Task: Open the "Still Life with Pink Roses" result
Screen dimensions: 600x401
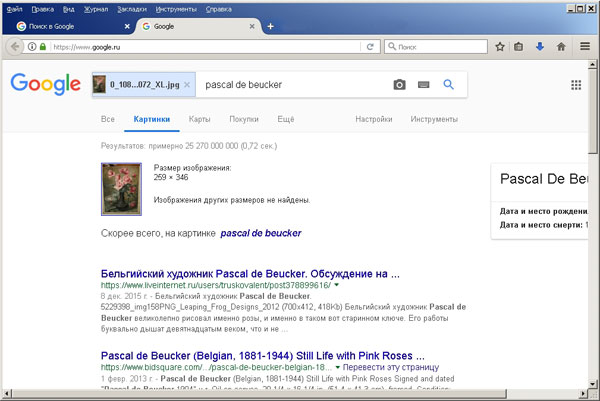Action: pyautogui.click(x=262, y=356)
